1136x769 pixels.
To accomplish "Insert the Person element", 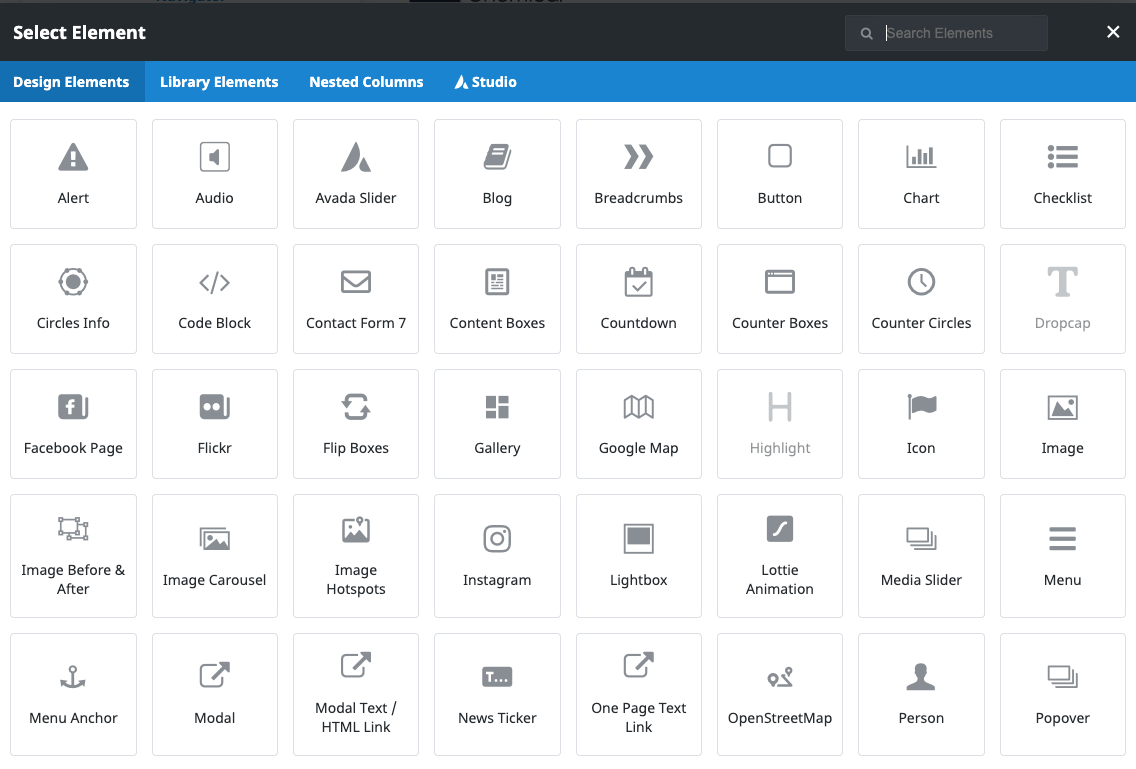I will [x=921, y=694].
